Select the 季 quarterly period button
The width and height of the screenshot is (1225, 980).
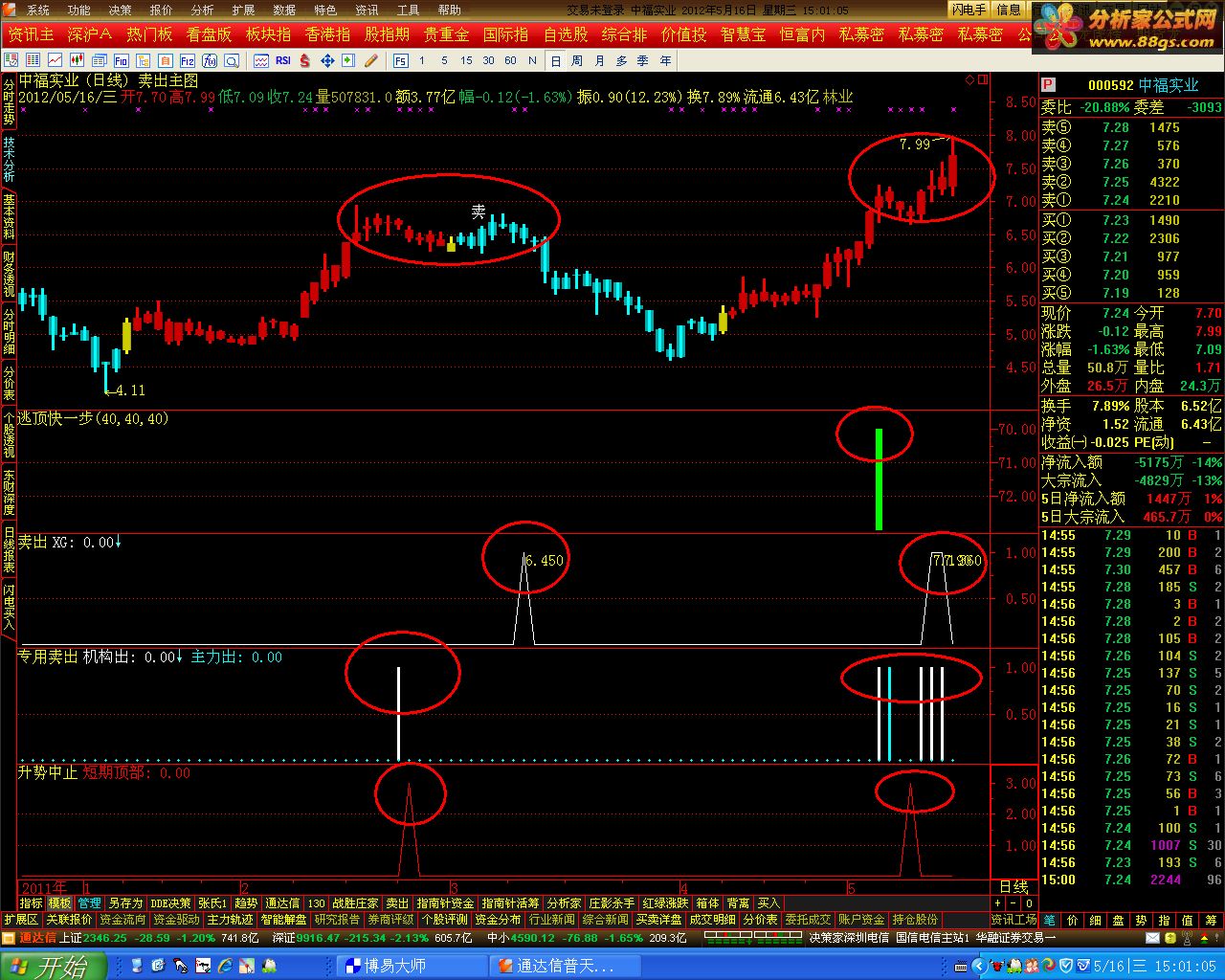(643, 60)
